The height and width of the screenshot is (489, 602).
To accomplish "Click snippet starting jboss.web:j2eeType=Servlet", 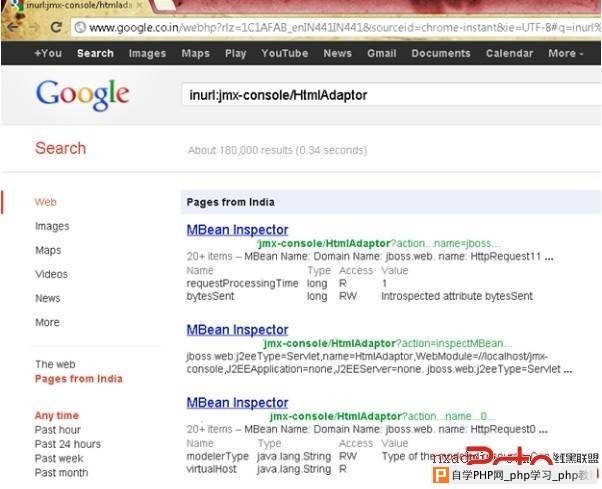I will (x=379, y=363).
